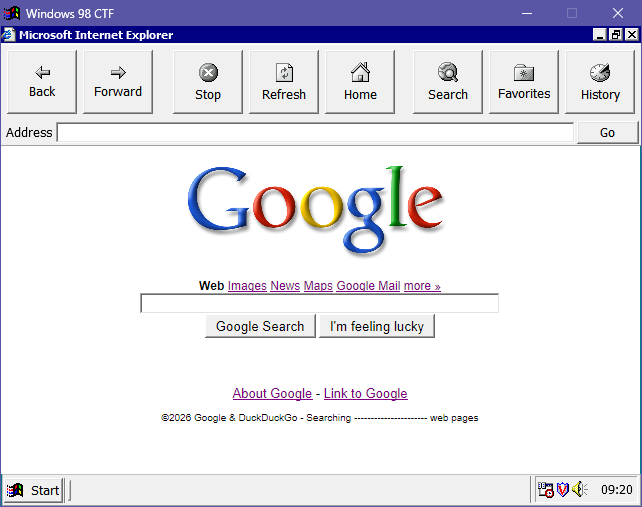
Task: Show browsing History from toolbar
Action: [x=600, y=82]
